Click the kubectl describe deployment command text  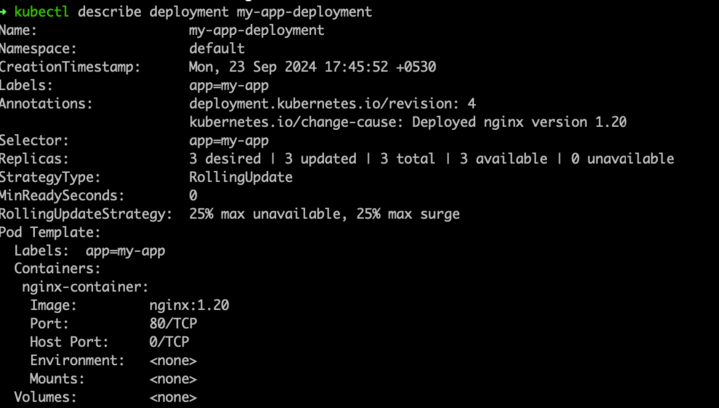click(x=193, y=12)
